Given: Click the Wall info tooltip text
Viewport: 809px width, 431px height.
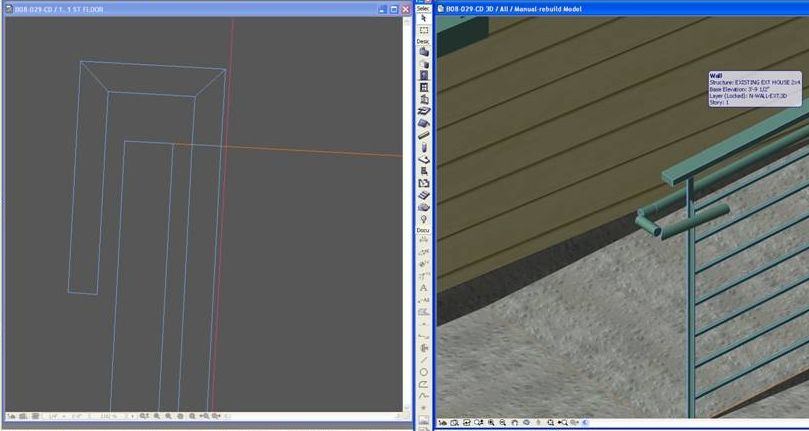Looking at the screenshot, I should coord(755,89).
